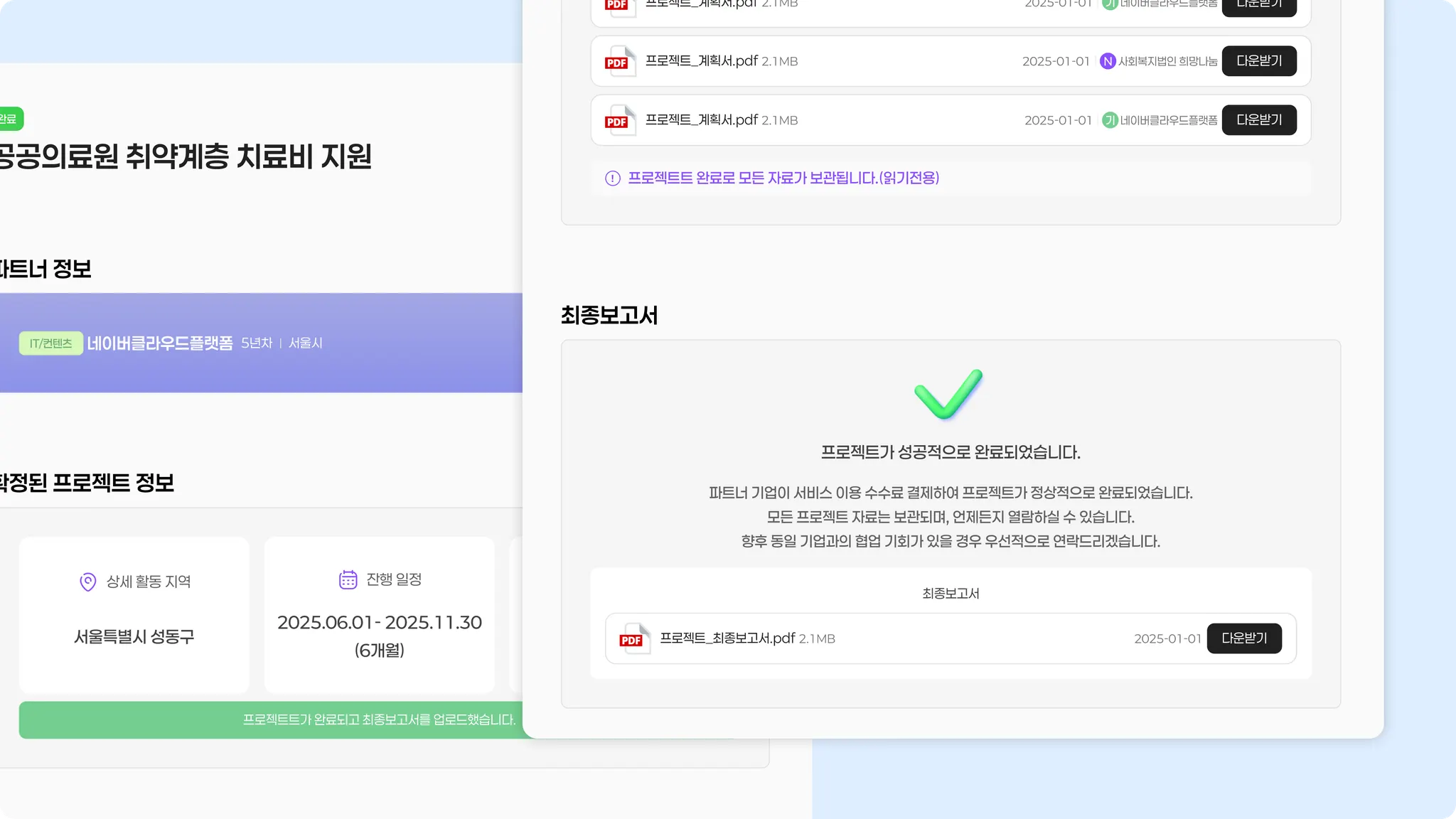Select the 진행 일정 schedule card

[379, 615]
